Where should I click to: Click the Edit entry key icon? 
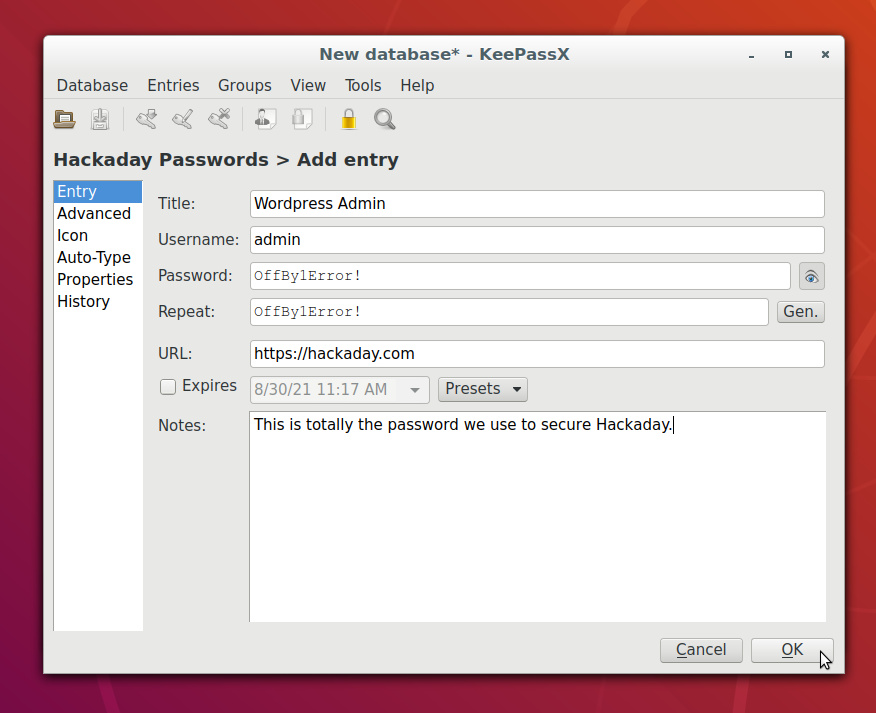tap(182, 120)
